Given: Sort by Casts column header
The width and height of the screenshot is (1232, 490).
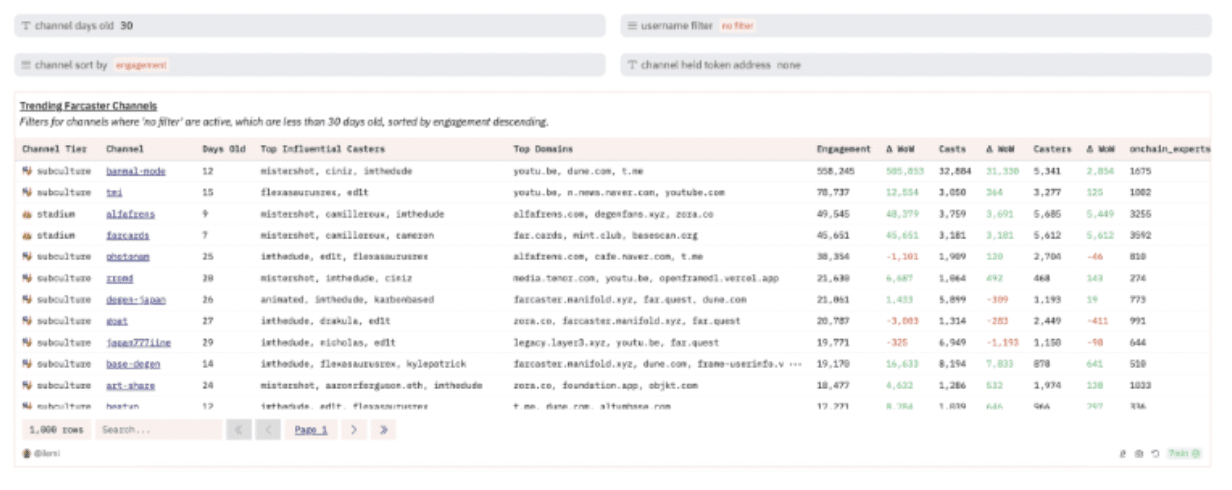Looking at the screenshot, I should [952, 149].
